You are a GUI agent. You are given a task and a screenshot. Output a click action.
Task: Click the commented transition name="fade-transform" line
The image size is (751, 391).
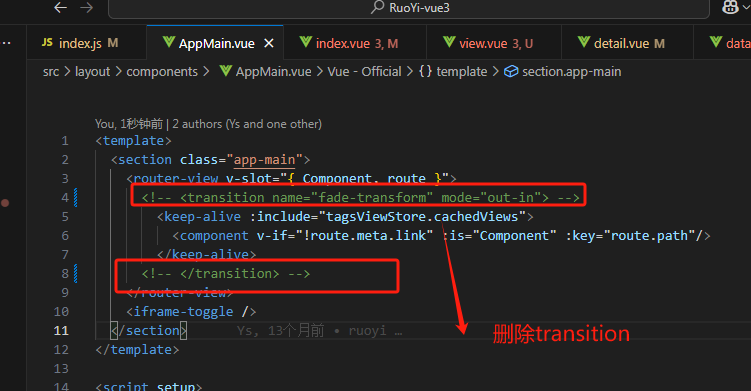pos(361,197)
